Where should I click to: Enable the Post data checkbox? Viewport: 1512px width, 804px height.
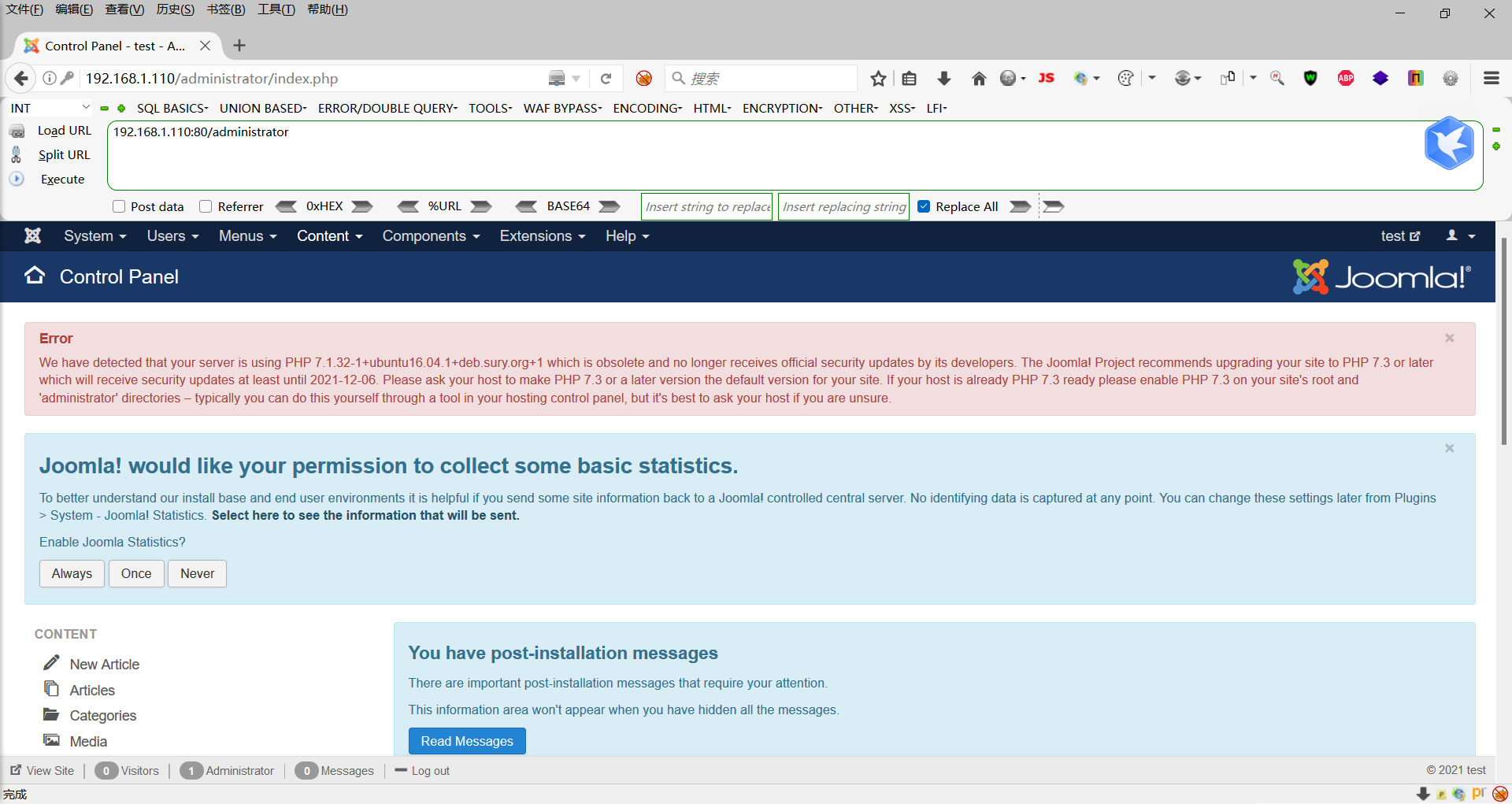coord(119,206)
